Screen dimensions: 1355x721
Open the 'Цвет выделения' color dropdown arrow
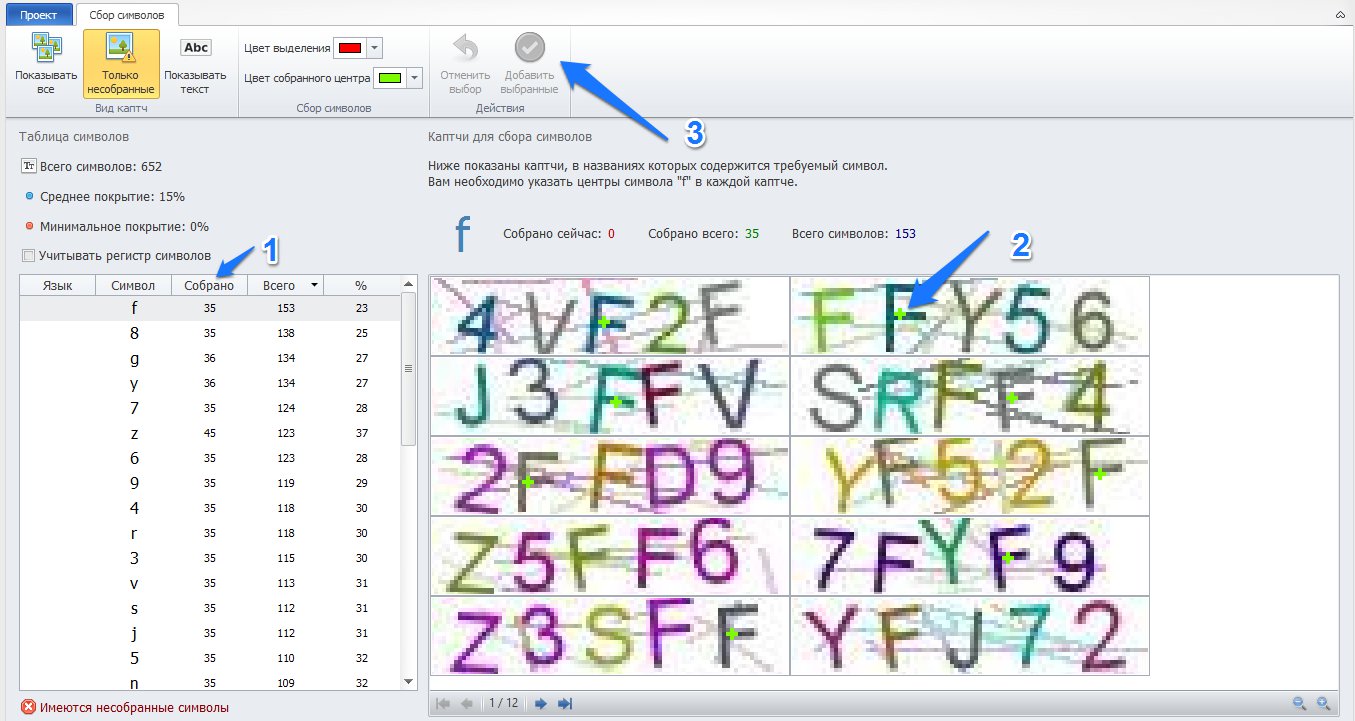[x=374, y=48]
